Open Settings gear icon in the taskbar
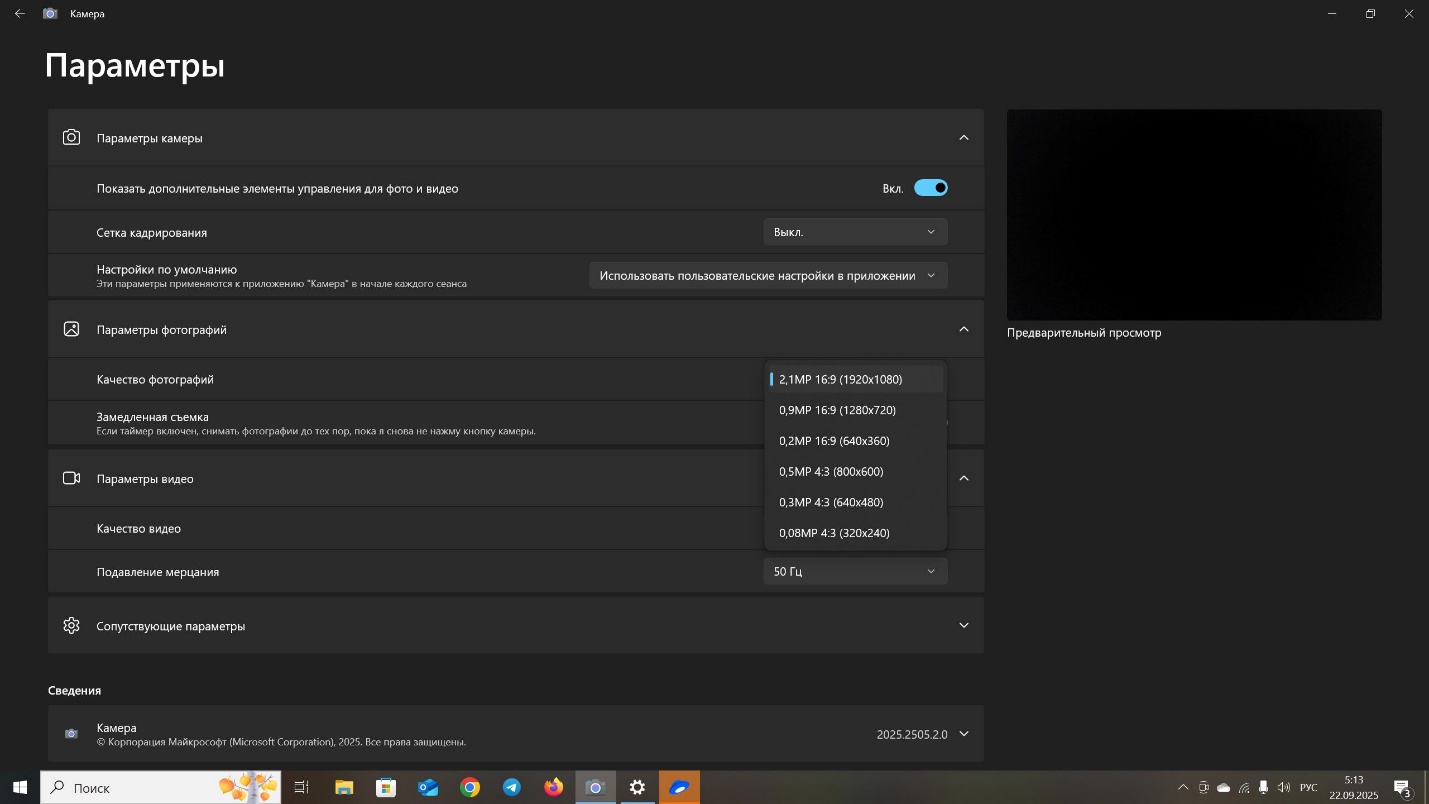The width and height of the screenshot is (1429, 804). tap(637, 788)
